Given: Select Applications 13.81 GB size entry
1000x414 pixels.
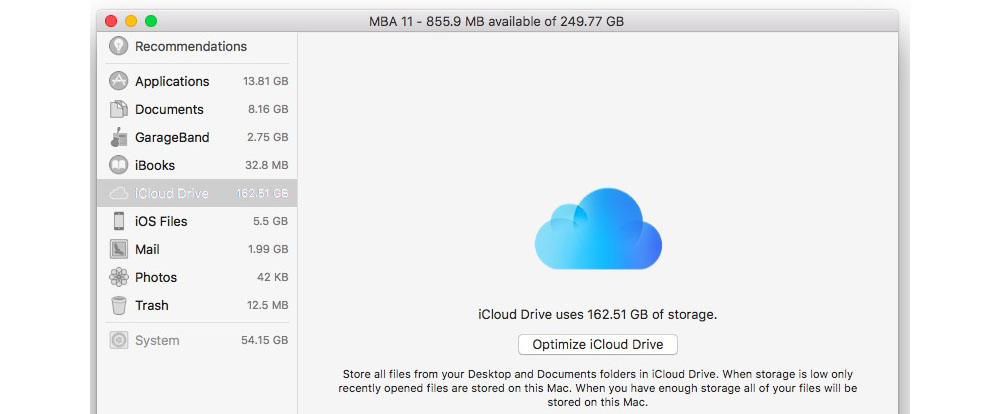Looking at the screenshot, I should point(265,82).
